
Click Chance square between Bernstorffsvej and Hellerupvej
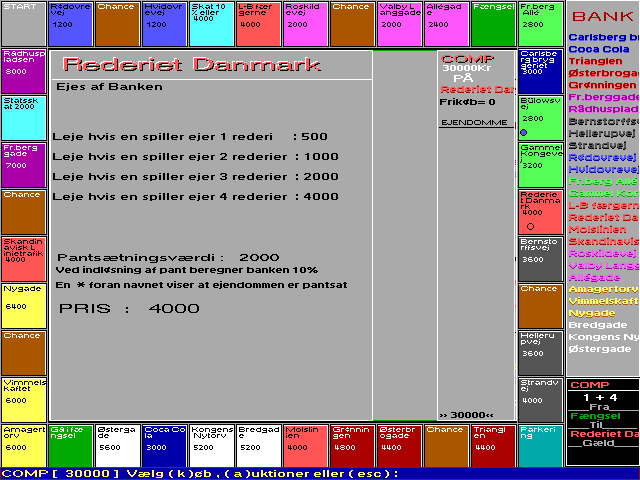541,306
